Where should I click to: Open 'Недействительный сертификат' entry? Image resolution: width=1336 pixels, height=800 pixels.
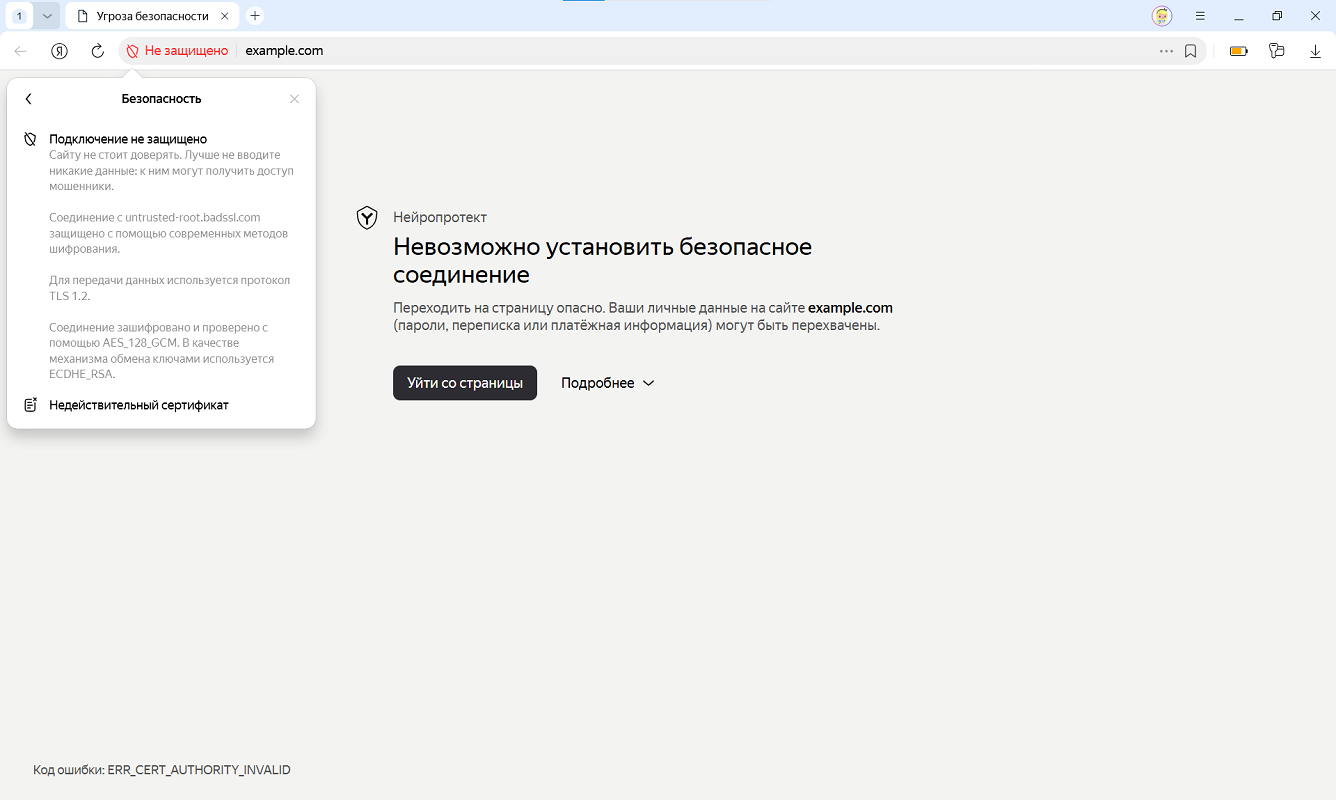(139, 405)
